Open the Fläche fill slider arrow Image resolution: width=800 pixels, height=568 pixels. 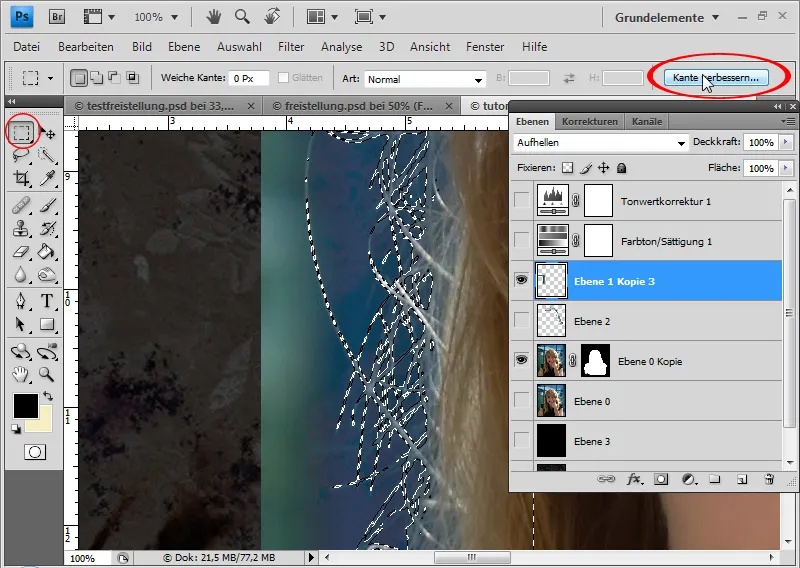tap(786, 168)
